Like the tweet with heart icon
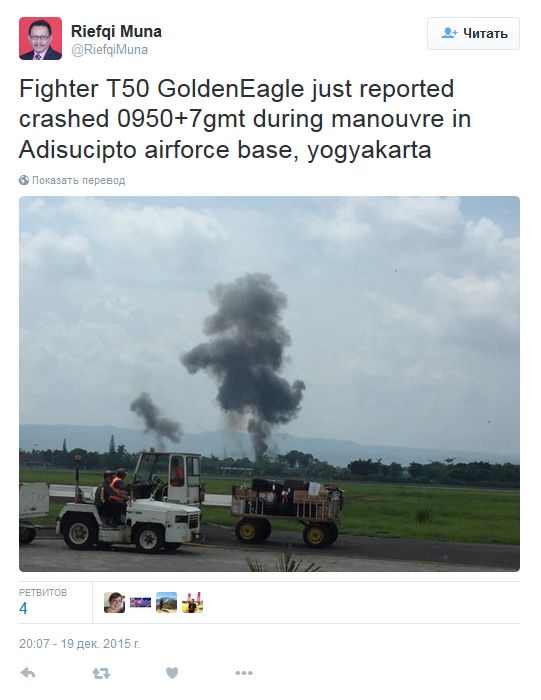Screen dimensions: 541x700 point(172,673)
